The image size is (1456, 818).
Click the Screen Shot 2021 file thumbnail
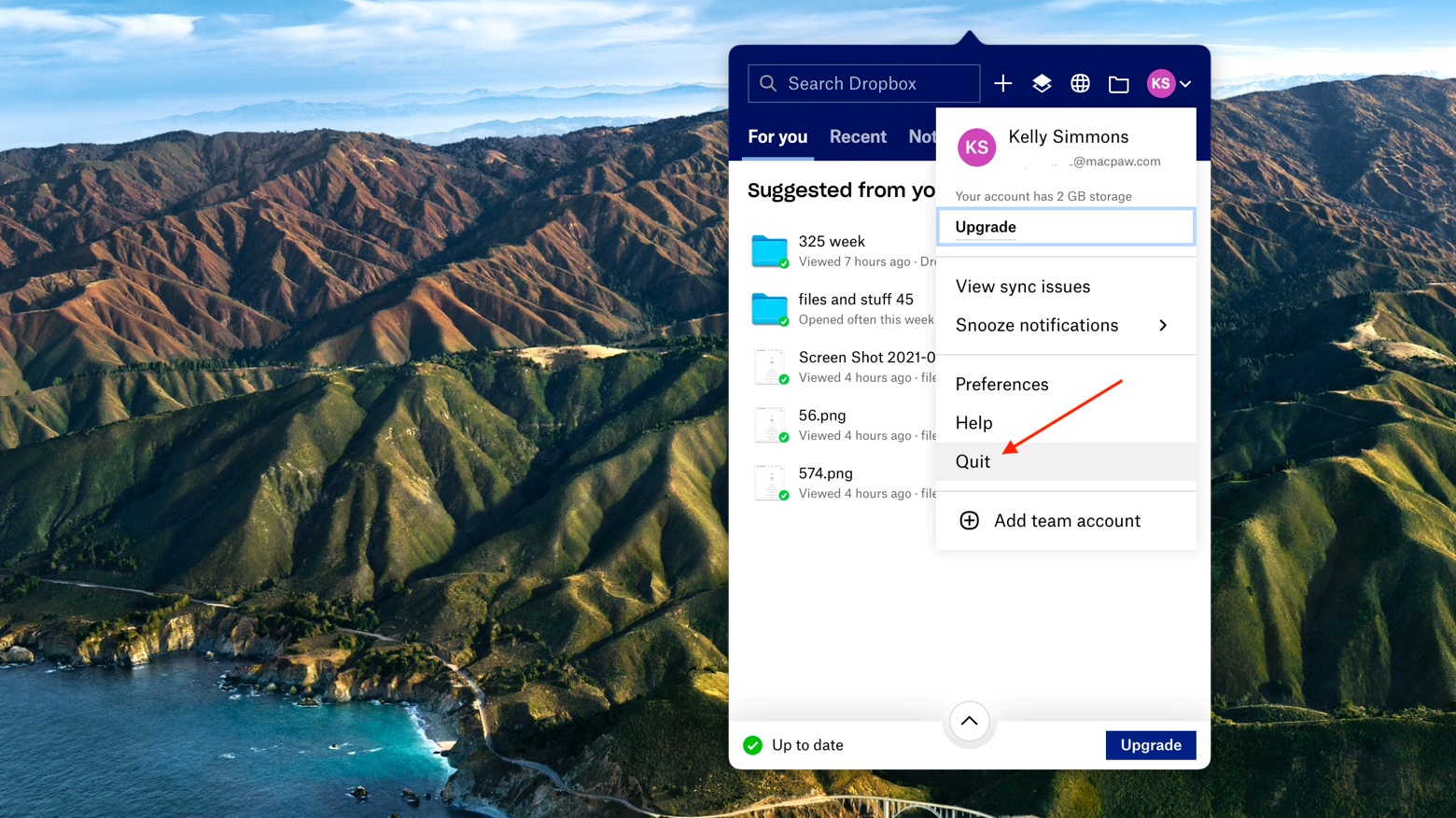[x=770, y=367]
